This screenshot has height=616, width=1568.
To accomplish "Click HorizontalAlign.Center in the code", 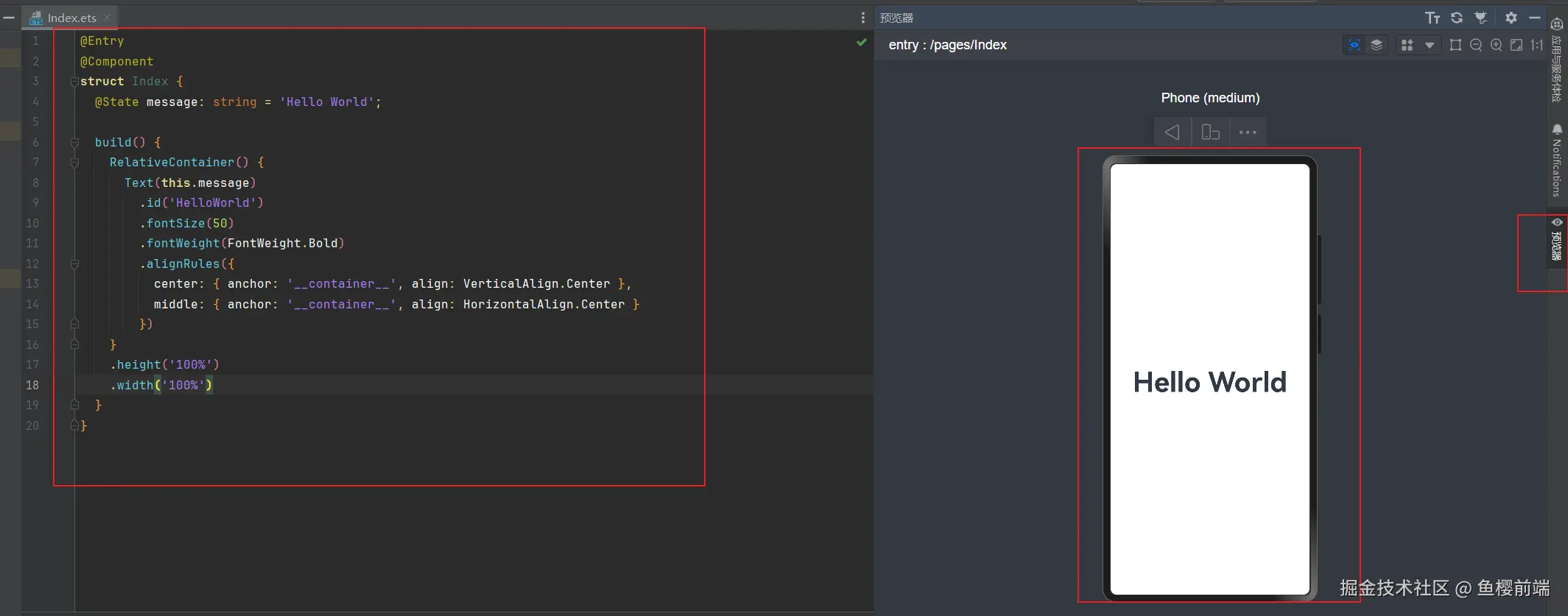I will (x=544, y=304).
